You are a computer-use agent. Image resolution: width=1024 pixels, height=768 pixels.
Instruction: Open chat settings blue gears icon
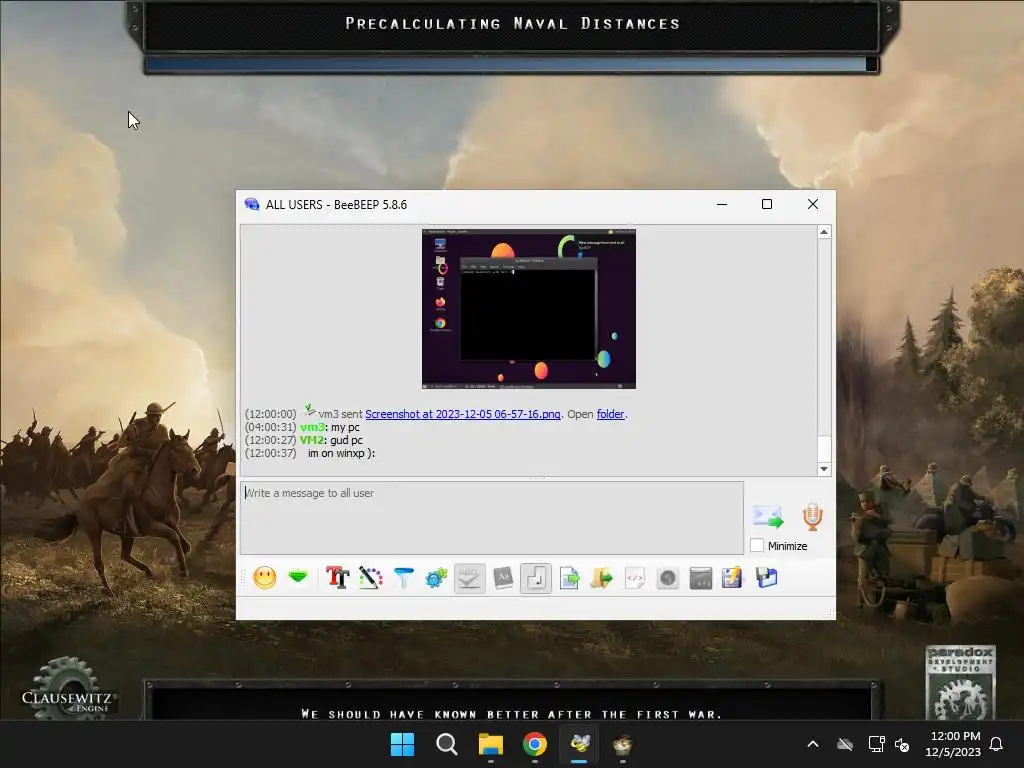(436, 578)
